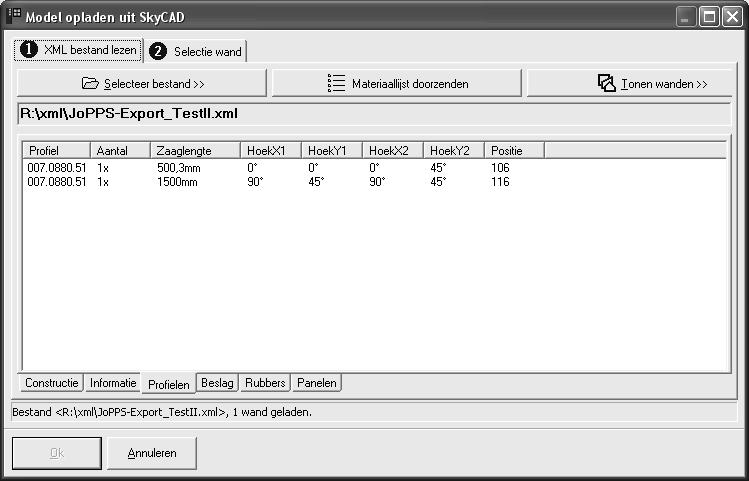Select the Profielen bottom tab
Viewport: 749px width, 481px height.
(169, 384)
